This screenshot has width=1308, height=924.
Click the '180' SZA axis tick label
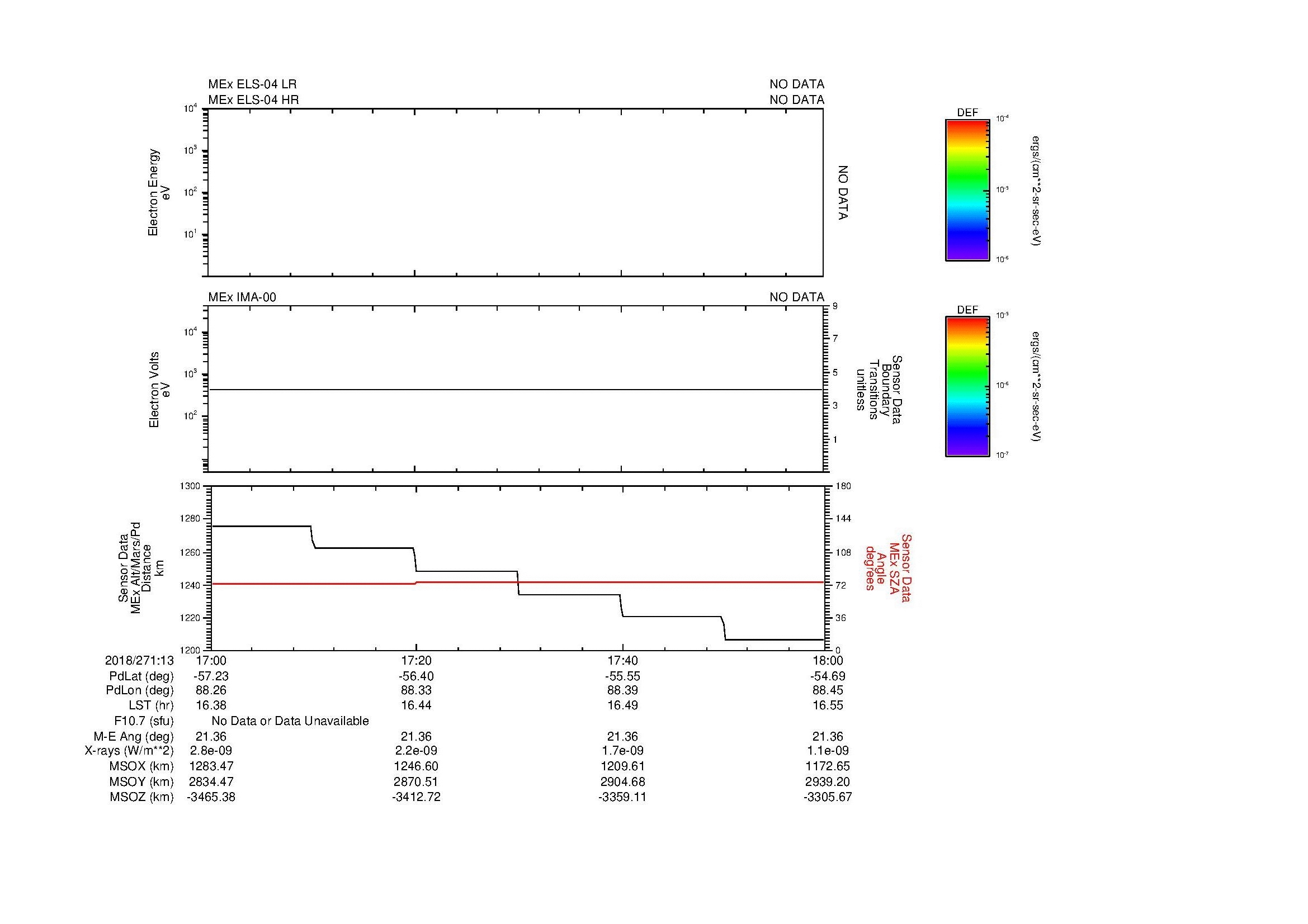843,486
